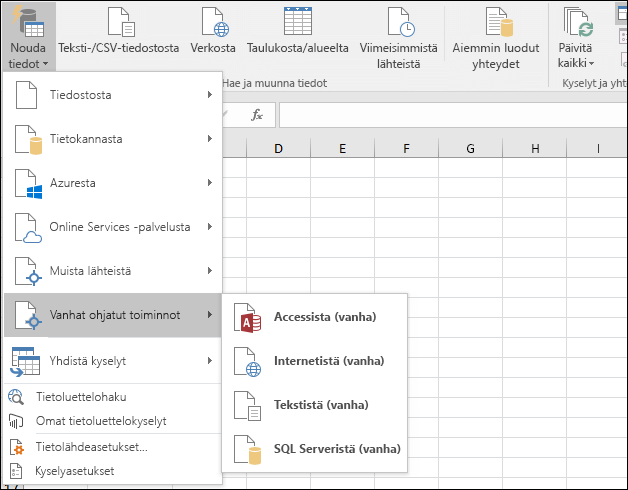Click the Teksti-/CSV-tiedostosta document icon
The image size is (628, 490).
coord(121,22)
